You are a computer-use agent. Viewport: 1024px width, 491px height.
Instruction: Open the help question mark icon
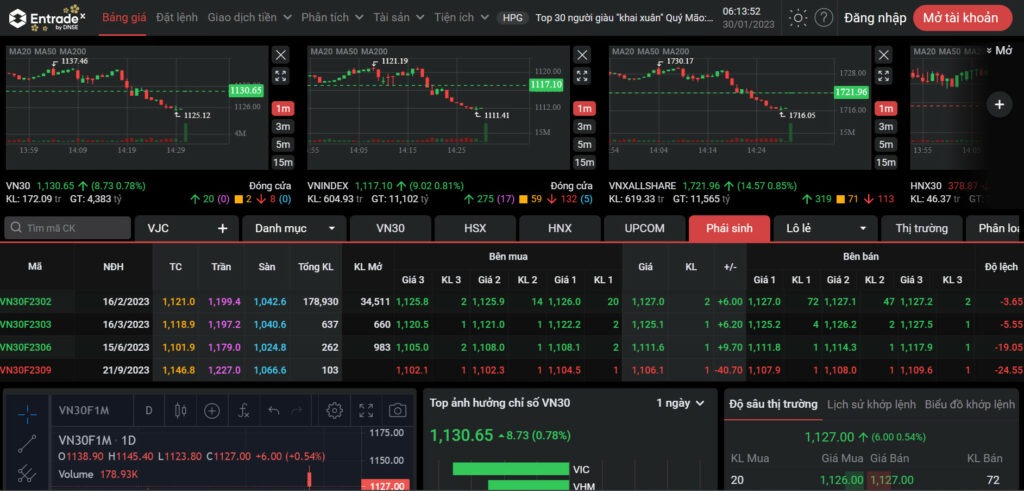(823, 18)
